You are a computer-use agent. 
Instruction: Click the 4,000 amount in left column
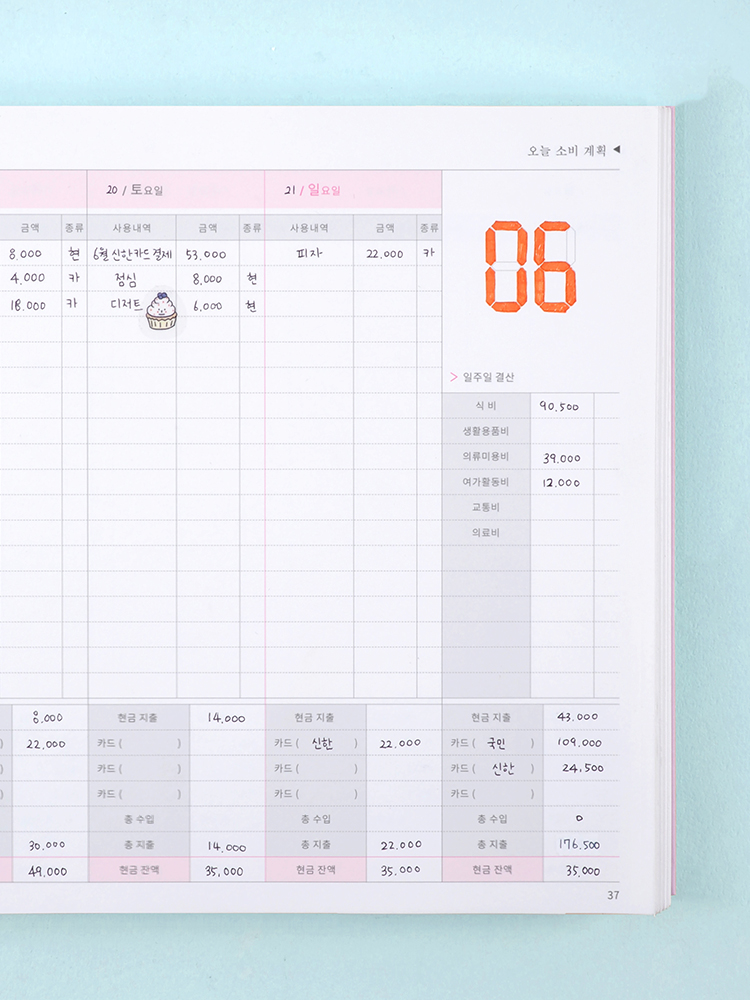27,278
